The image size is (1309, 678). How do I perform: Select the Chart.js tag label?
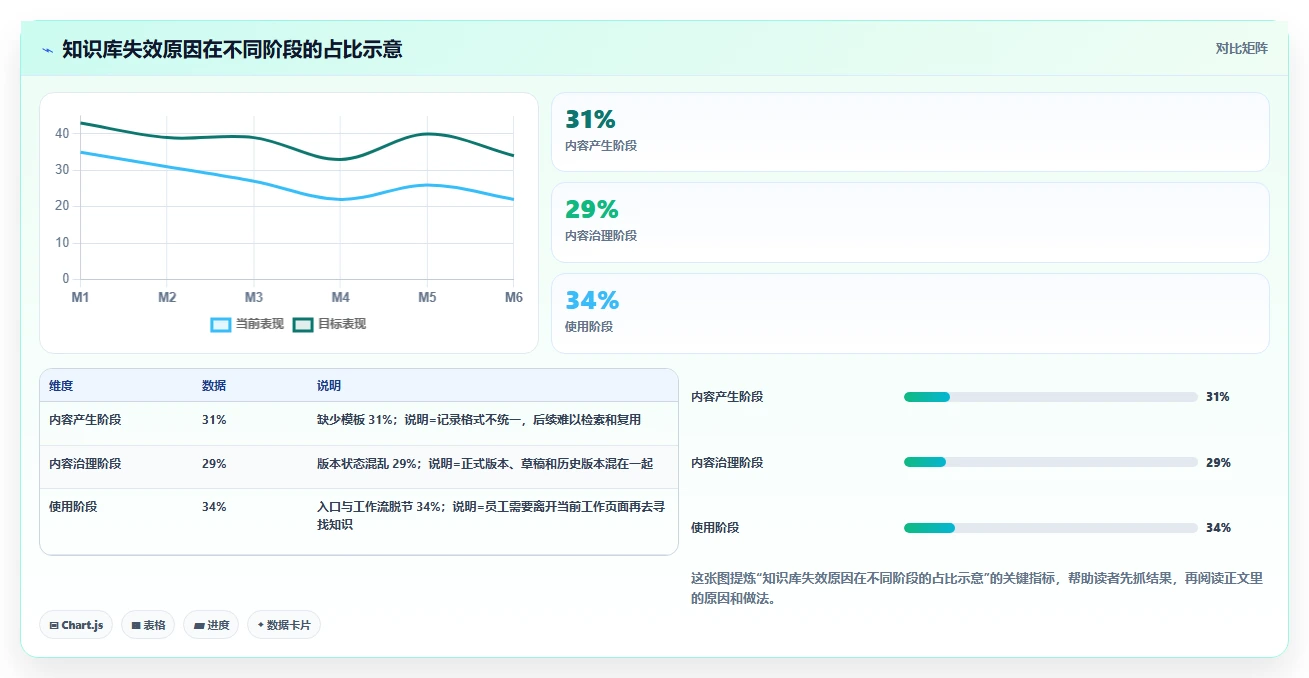coord(82,625)
